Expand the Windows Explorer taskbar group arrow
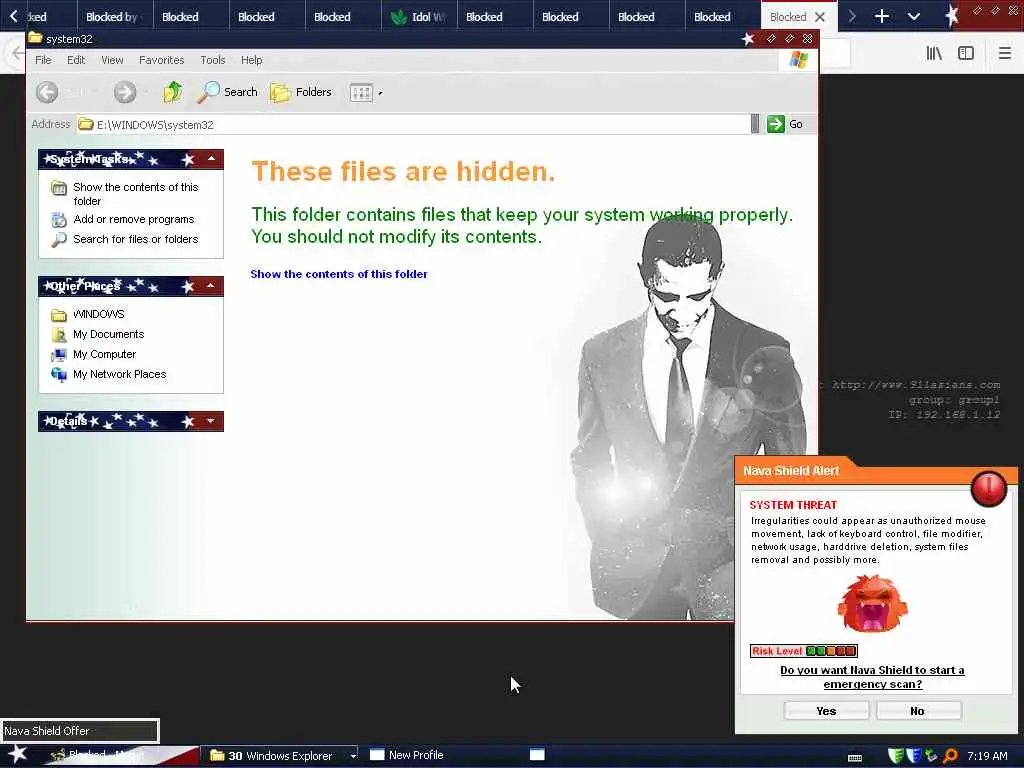Image resolution: width=1024 pixels, height=768 pixels. coord(353,756)
